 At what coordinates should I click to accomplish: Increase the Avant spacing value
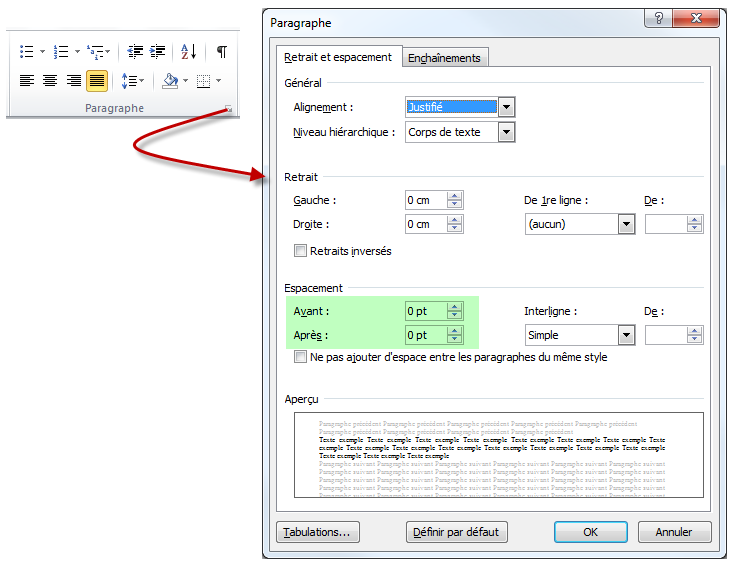click(x=454, y=307)
